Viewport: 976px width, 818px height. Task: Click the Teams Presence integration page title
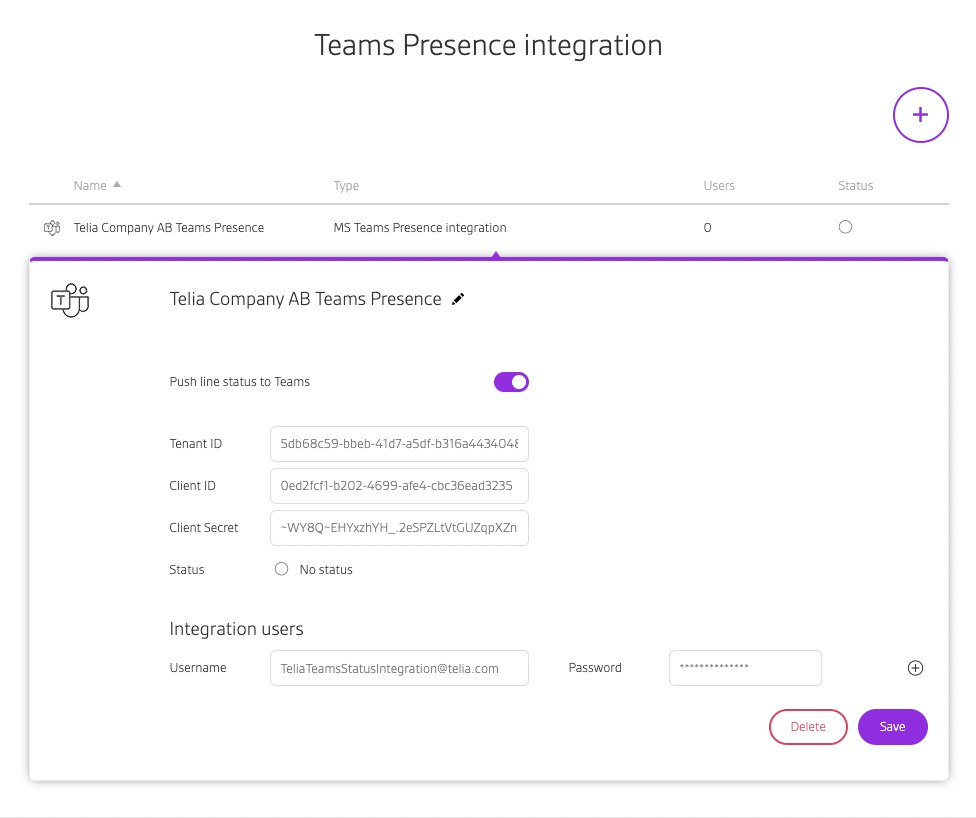click(488, 45)
